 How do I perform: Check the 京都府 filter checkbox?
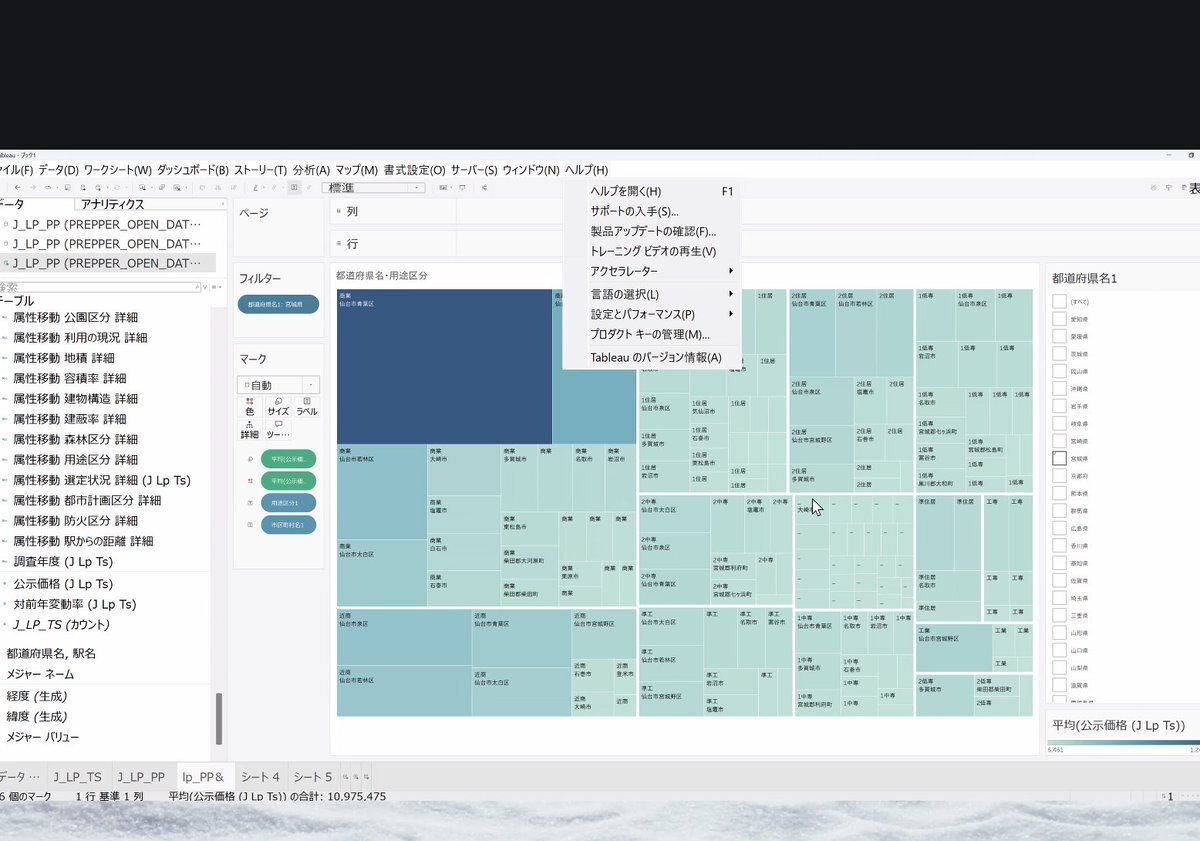click(1059, 475)
